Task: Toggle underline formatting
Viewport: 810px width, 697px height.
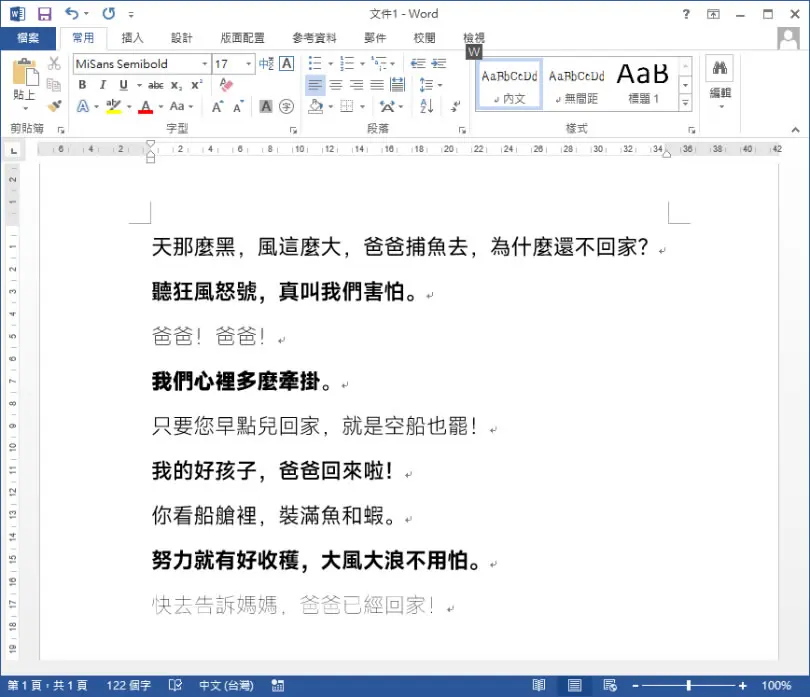Action: [x=123, y=85]
